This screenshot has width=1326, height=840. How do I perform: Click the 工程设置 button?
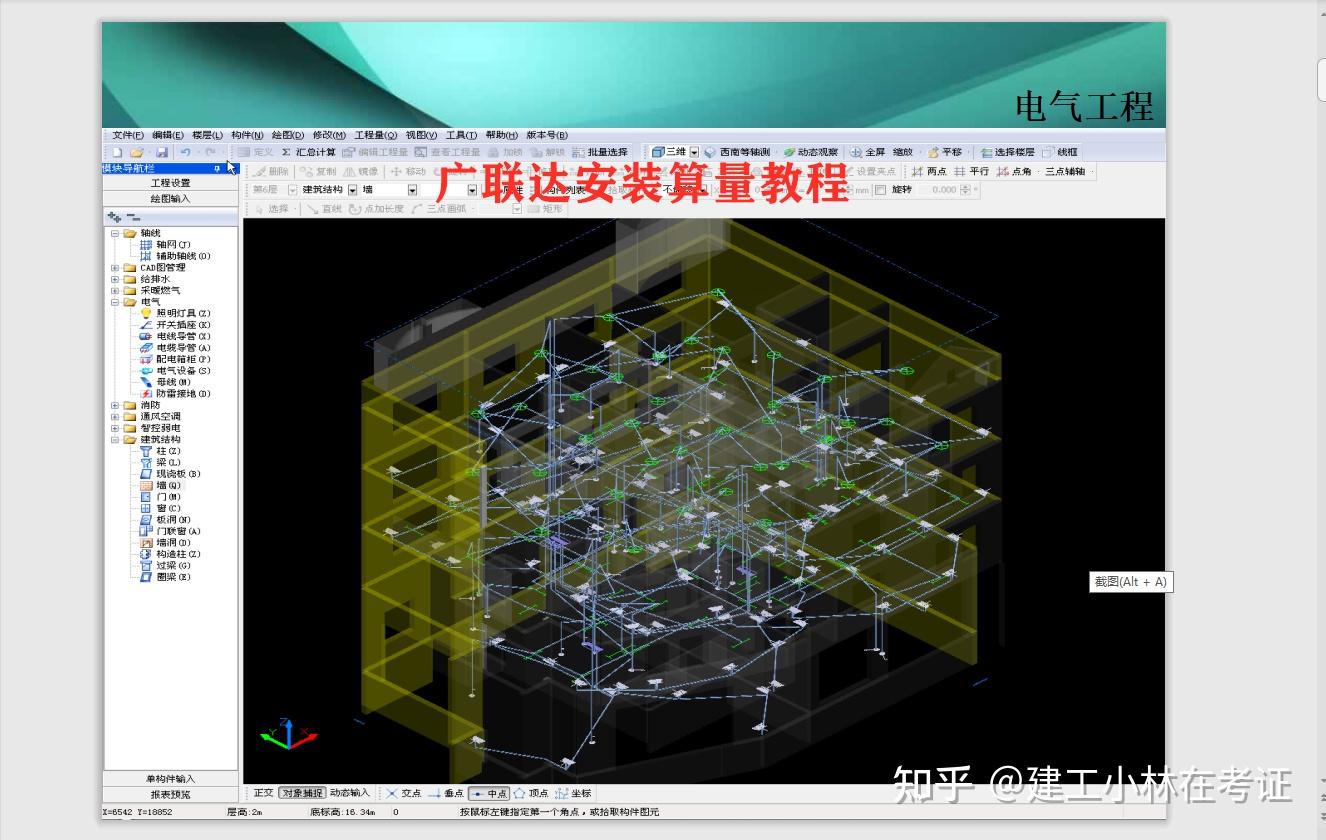coord(170,183)
